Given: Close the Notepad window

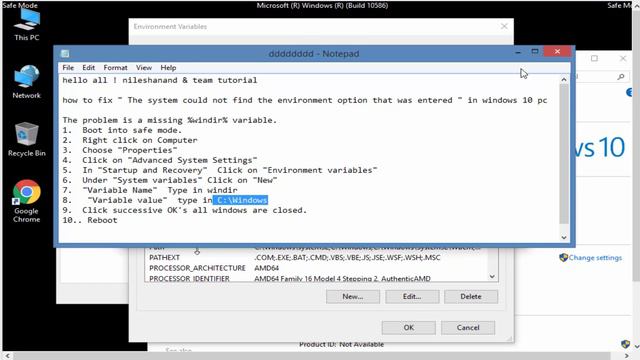Looking at the screenshot, I should tap(558, 51).
